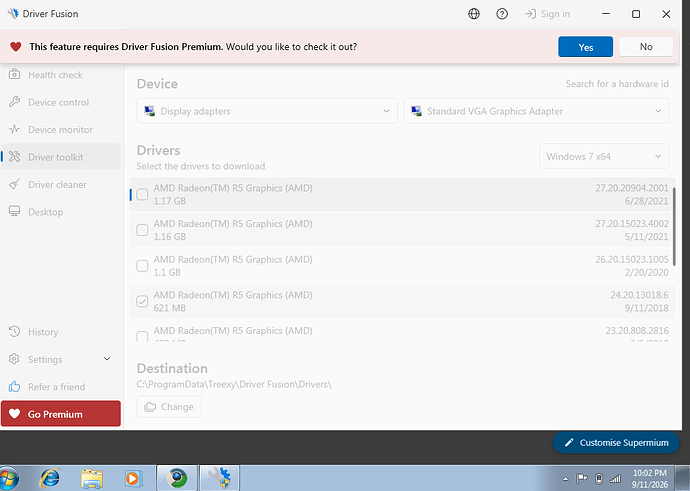Screen dimensions: 690x491
Task: Click the Refer a friend thumbs-up icon
Action: pos(15,386)
